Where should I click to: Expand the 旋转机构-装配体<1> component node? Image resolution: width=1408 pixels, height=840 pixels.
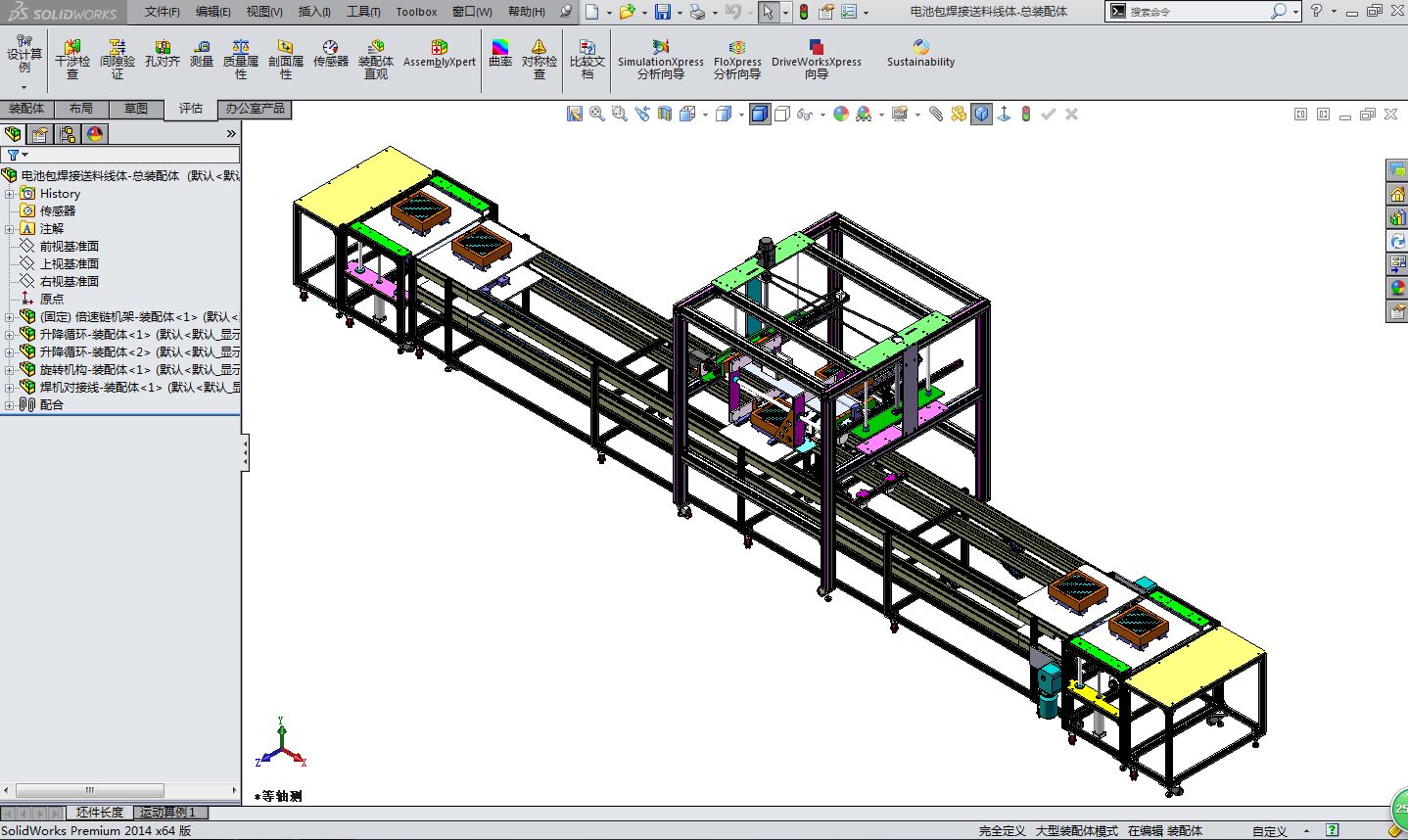pos(10,369)
